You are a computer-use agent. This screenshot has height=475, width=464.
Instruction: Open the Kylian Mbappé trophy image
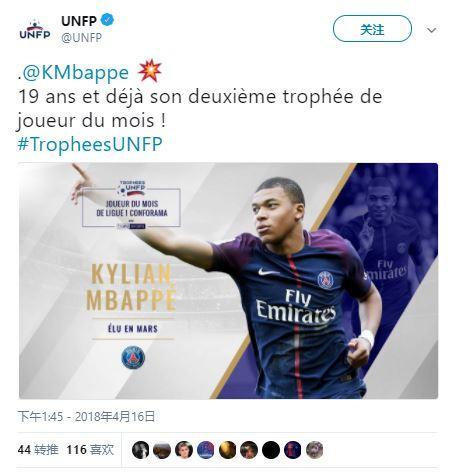pos(228,281)
